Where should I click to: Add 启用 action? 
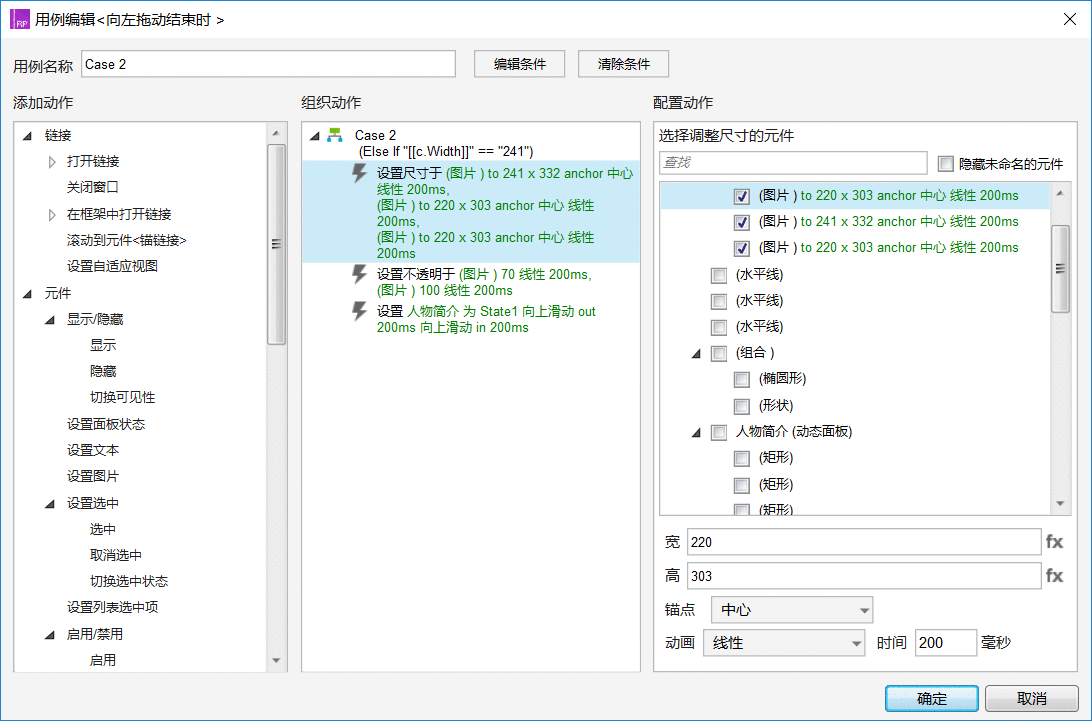pyautogui.click(x=103, y=660)
